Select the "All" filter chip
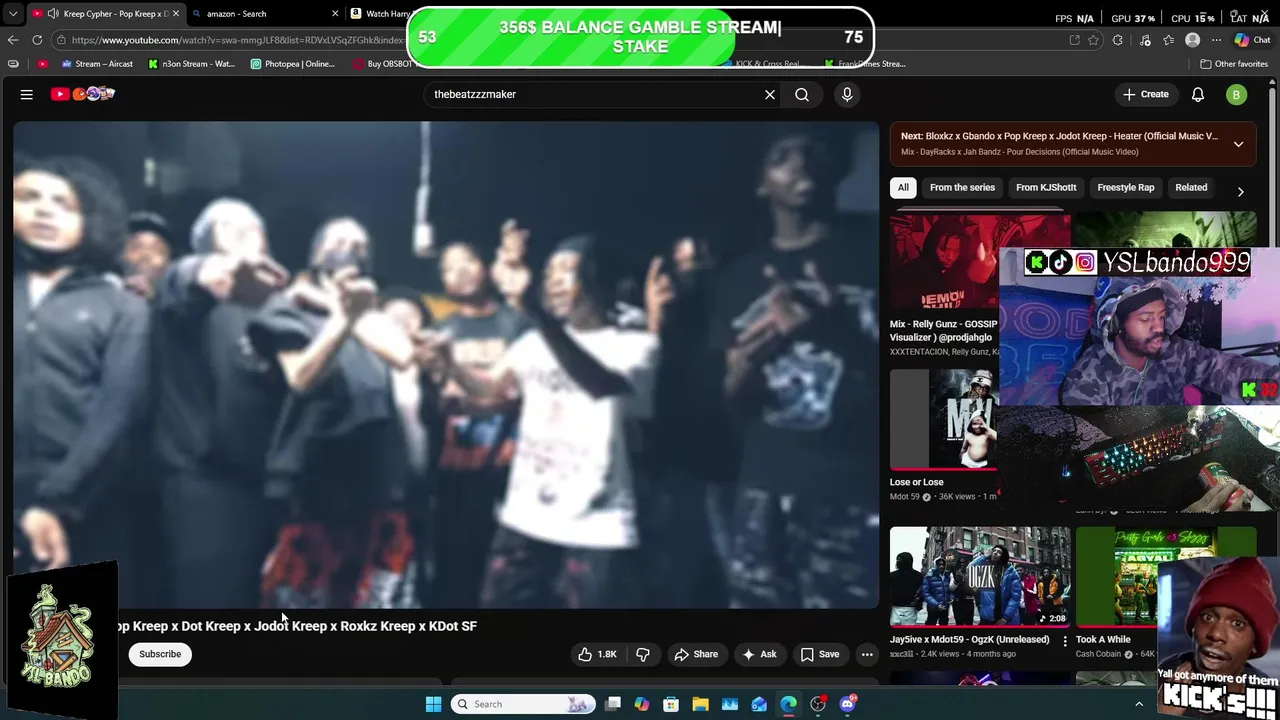The height and width of the screenshot is (720, 1280). pyautogui.click(x=903, y=188)
